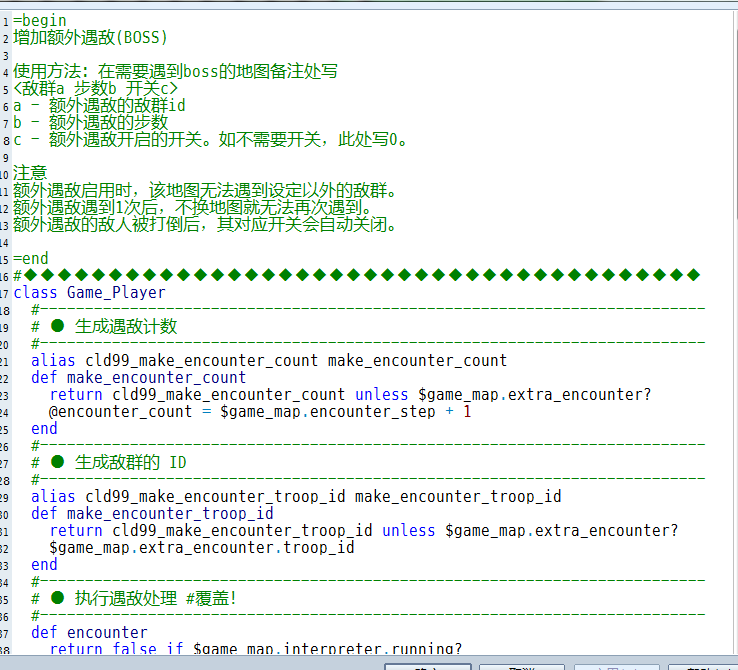Click the 'class Game_Player' line
738x670 pixels.
pos(89,293)
